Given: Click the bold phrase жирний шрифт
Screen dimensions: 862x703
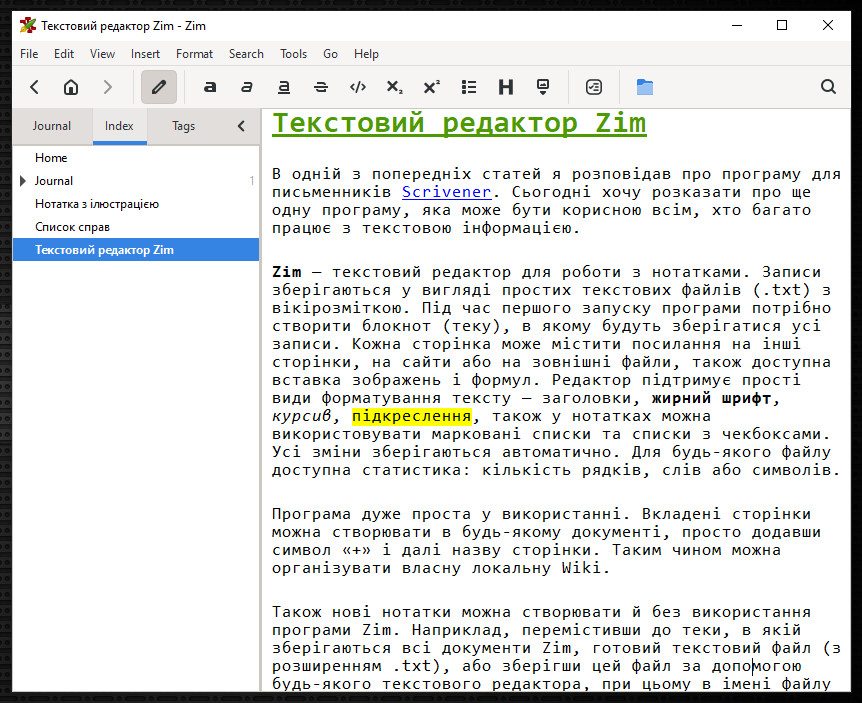Looking at the screenshot, I should point(711,398).
